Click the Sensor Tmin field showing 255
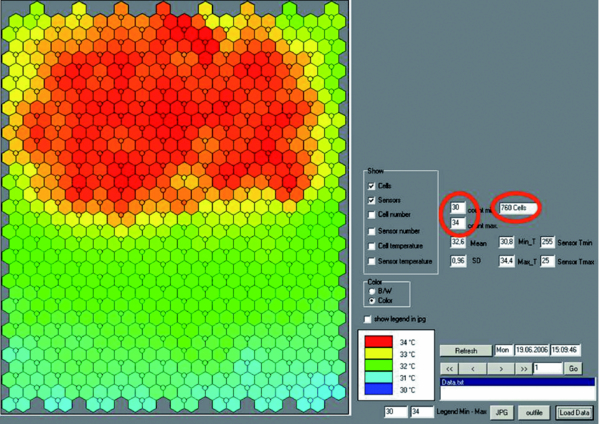600x424 pixels. (x=547, y=242)
